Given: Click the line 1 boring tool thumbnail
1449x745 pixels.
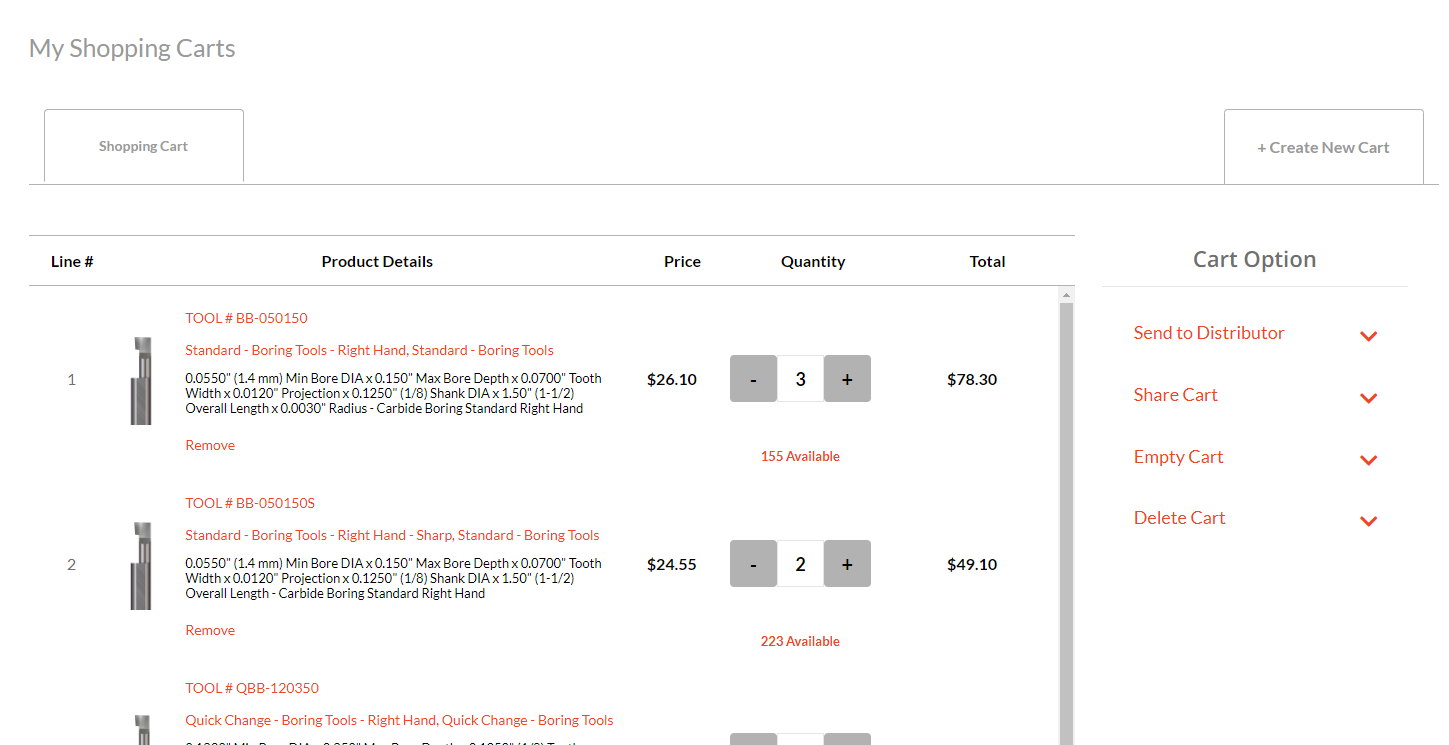Looking at the screenshot, I should coord(141,380).
